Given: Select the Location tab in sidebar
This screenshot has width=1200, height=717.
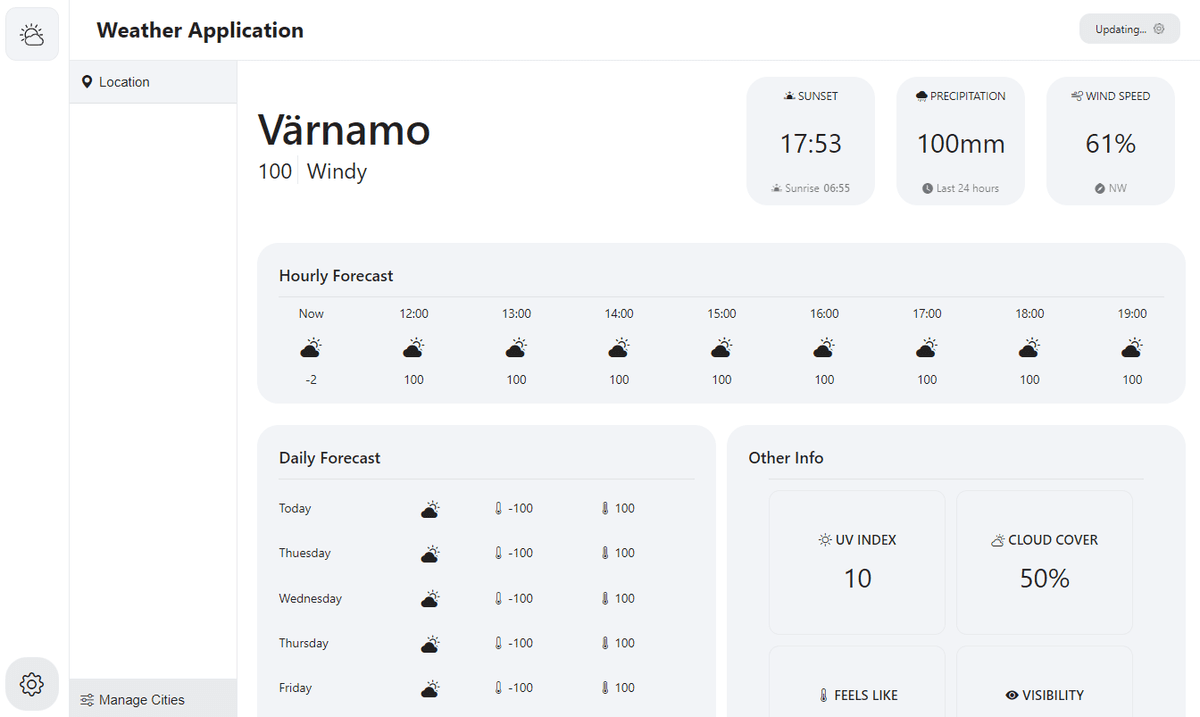Looking at the screenshot, I should pos(153,82).
